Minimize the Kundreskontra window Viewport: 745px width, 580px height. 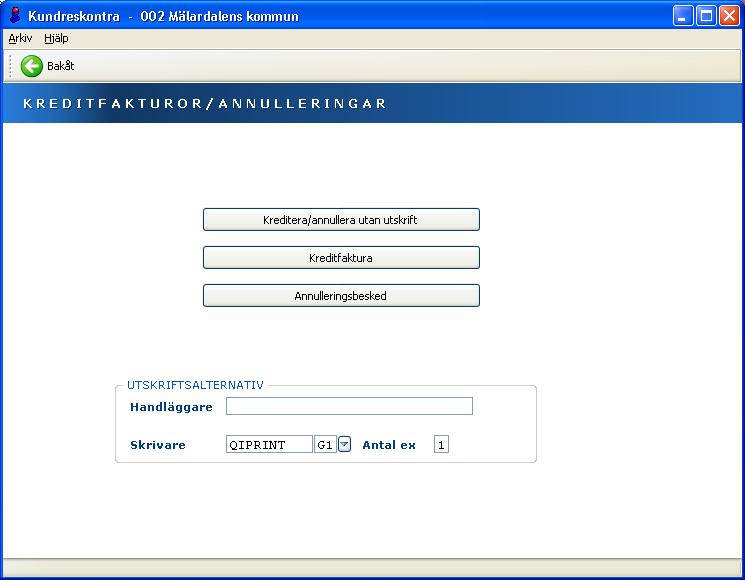683,16
